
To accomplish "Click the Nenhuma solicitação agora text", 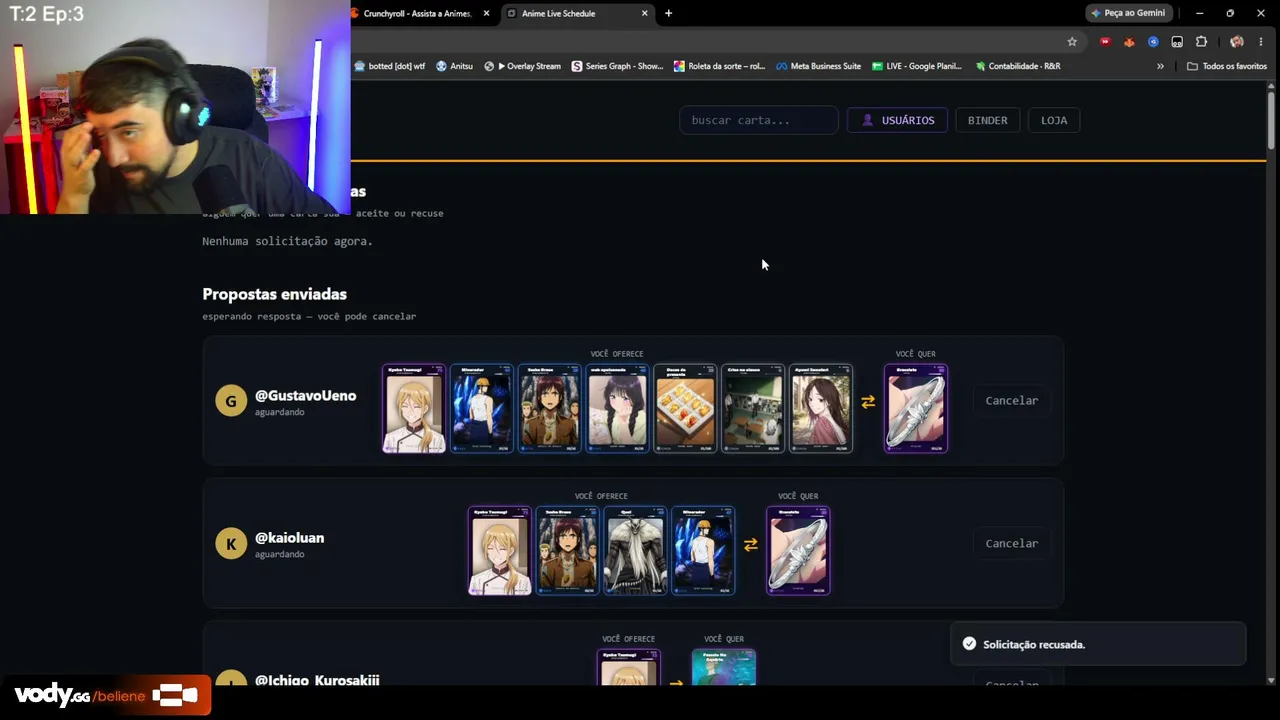I will coord(287,241).
